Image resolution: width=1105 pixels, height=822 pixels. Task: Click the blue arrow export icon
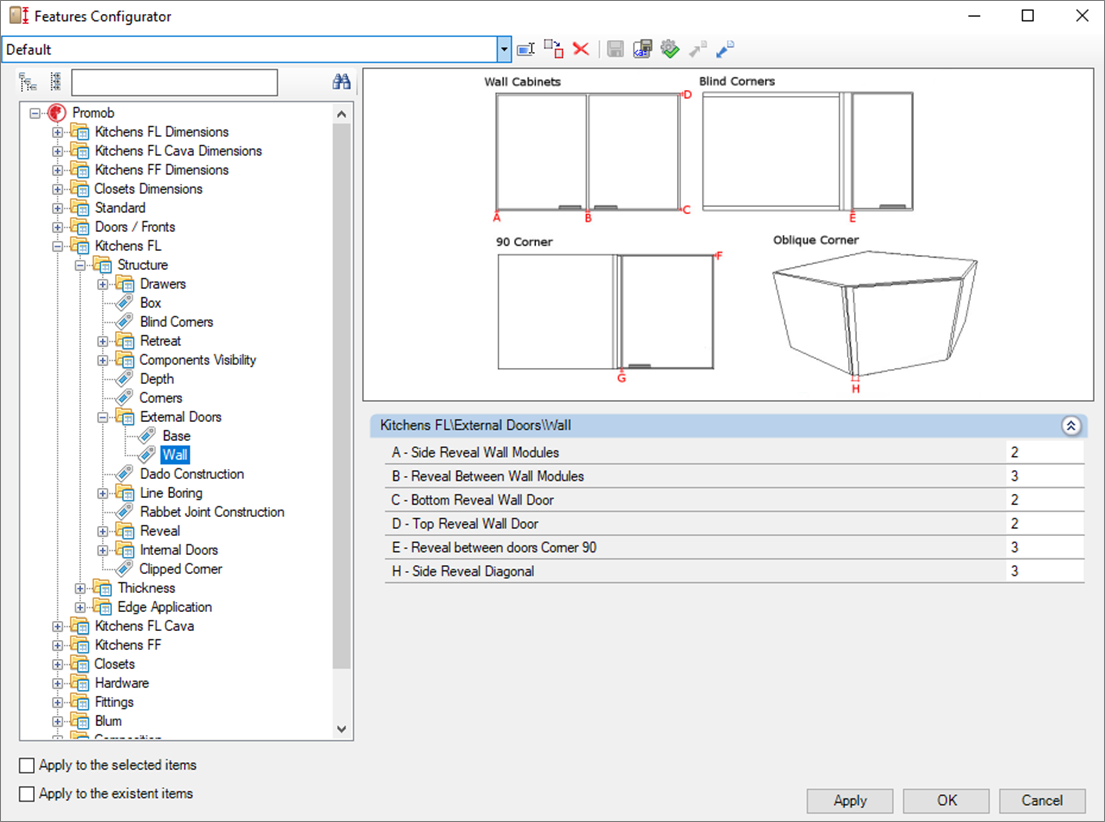[725, 49]
